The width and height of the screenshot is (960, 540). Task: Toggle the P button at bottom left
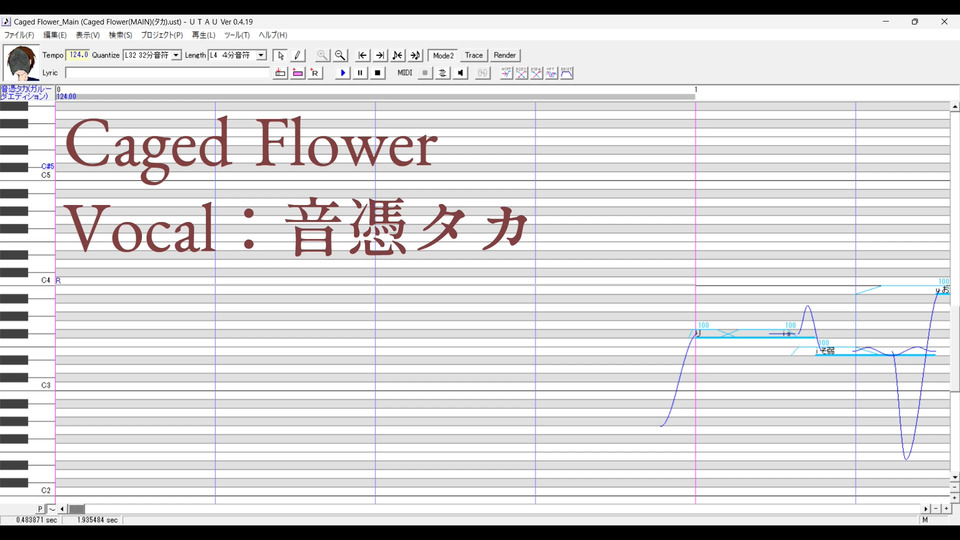pos(40,509)
